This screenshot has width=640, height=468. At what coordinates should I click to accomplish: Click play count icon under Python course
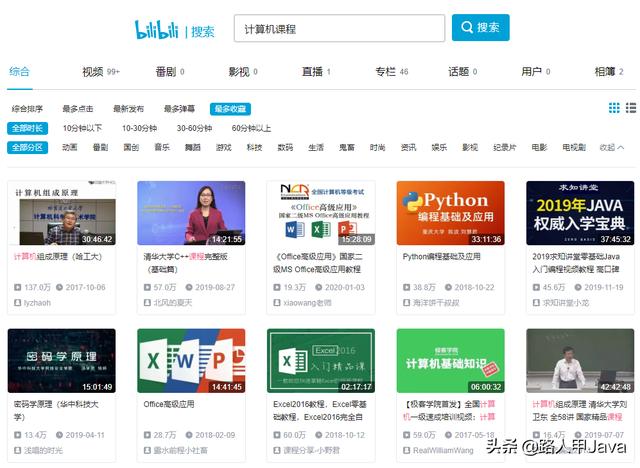(406, 287)
